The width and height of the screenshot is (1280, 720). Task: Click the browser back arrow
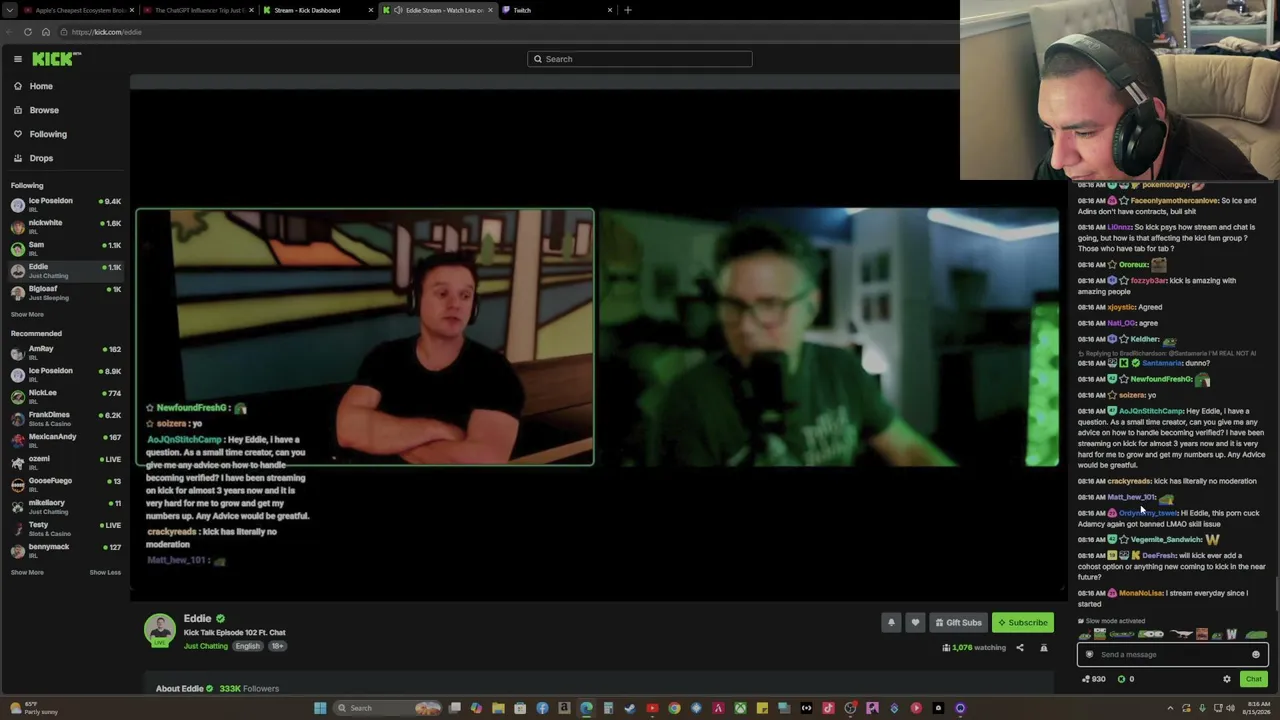tap(11, 32)
